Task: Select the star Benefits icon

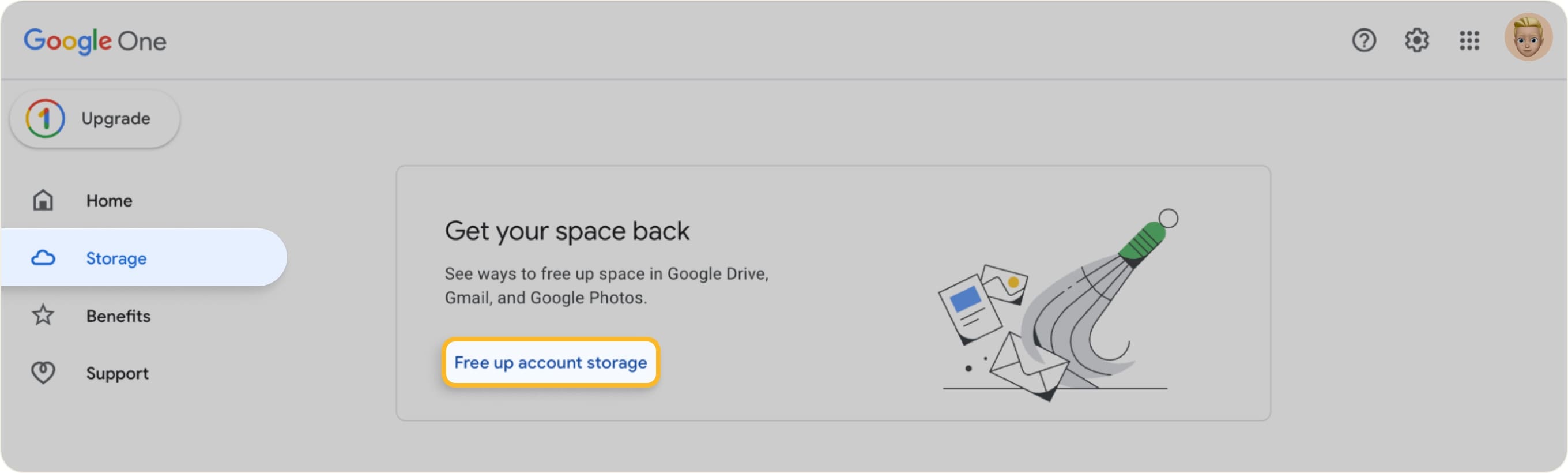Action: pos(43,315)
